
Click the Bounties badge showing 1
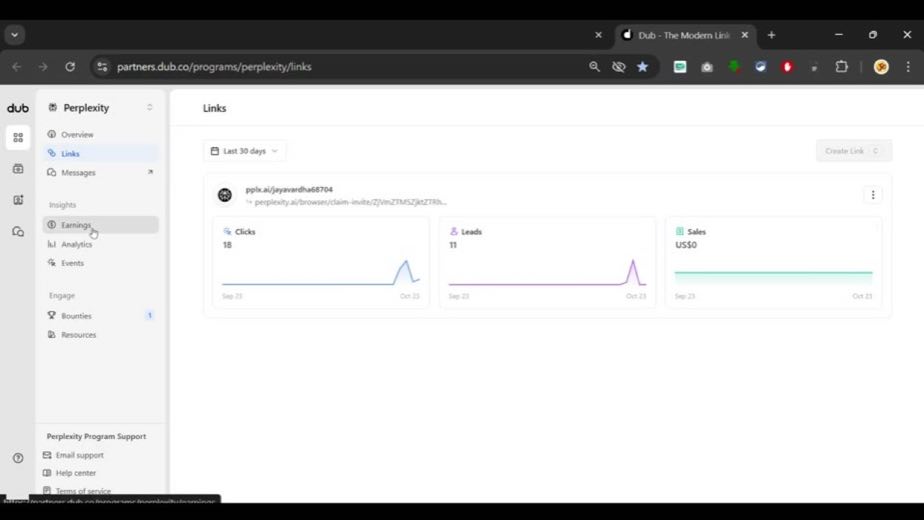(150, 315)
